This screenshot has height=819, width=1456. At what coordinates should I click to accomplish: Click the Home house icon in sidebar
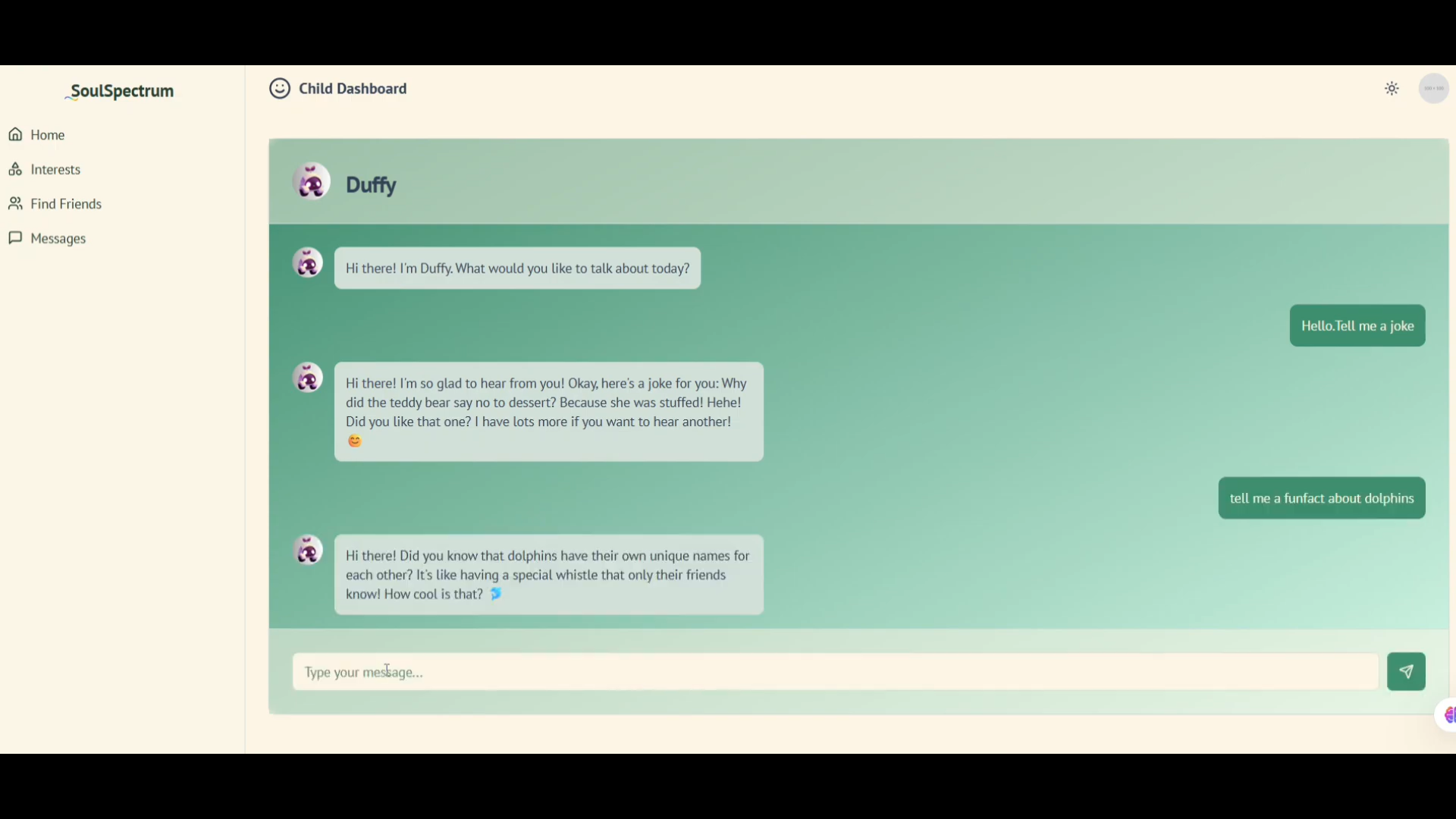coord(15,135)
